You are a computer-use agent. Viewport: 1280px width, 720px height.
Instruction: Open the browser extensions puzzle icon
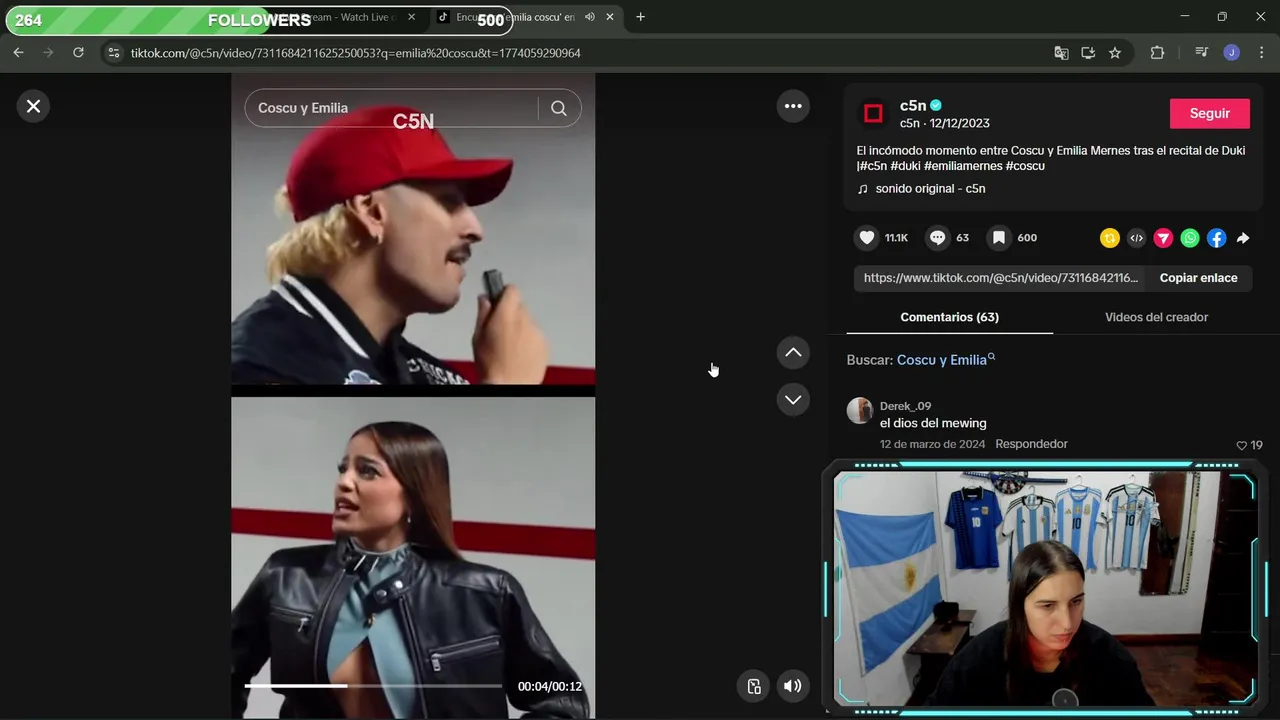point(1157,53)
